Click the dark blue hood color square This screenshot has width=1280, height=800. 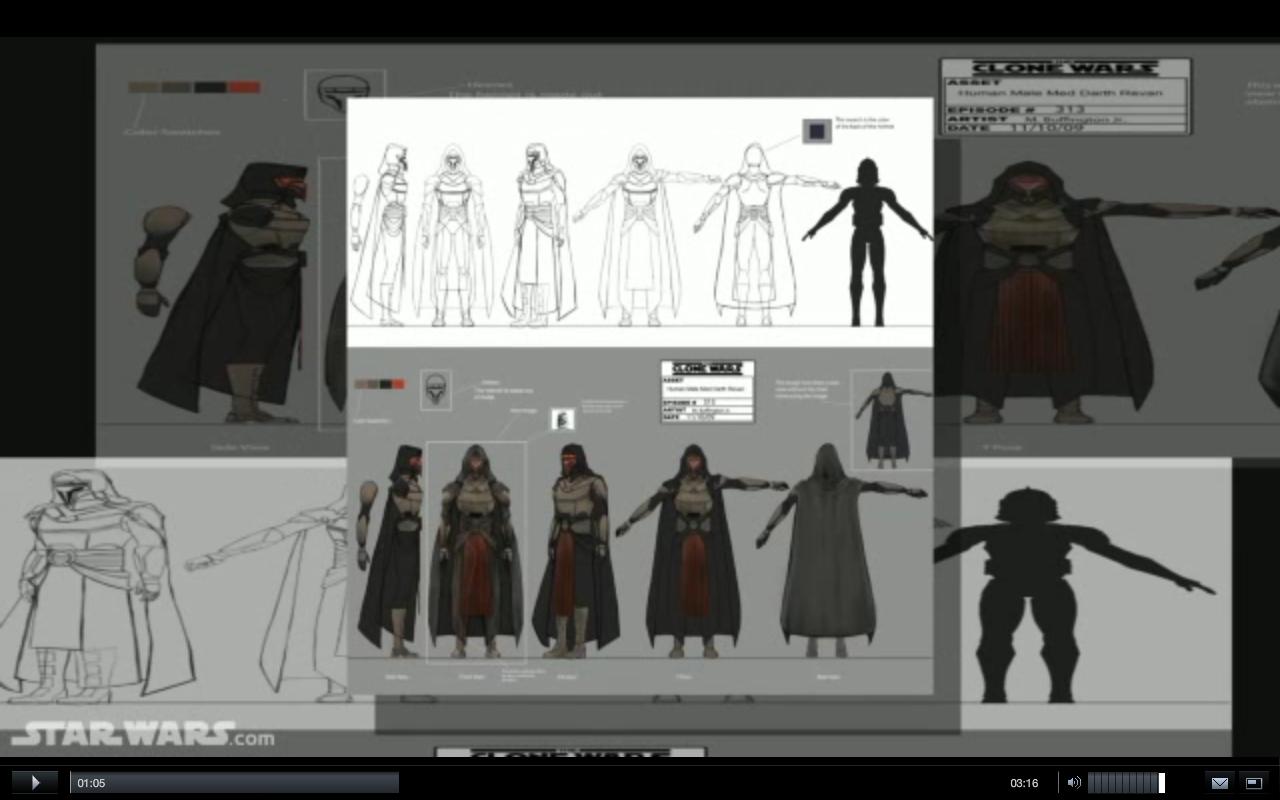[x=817, y=131]
